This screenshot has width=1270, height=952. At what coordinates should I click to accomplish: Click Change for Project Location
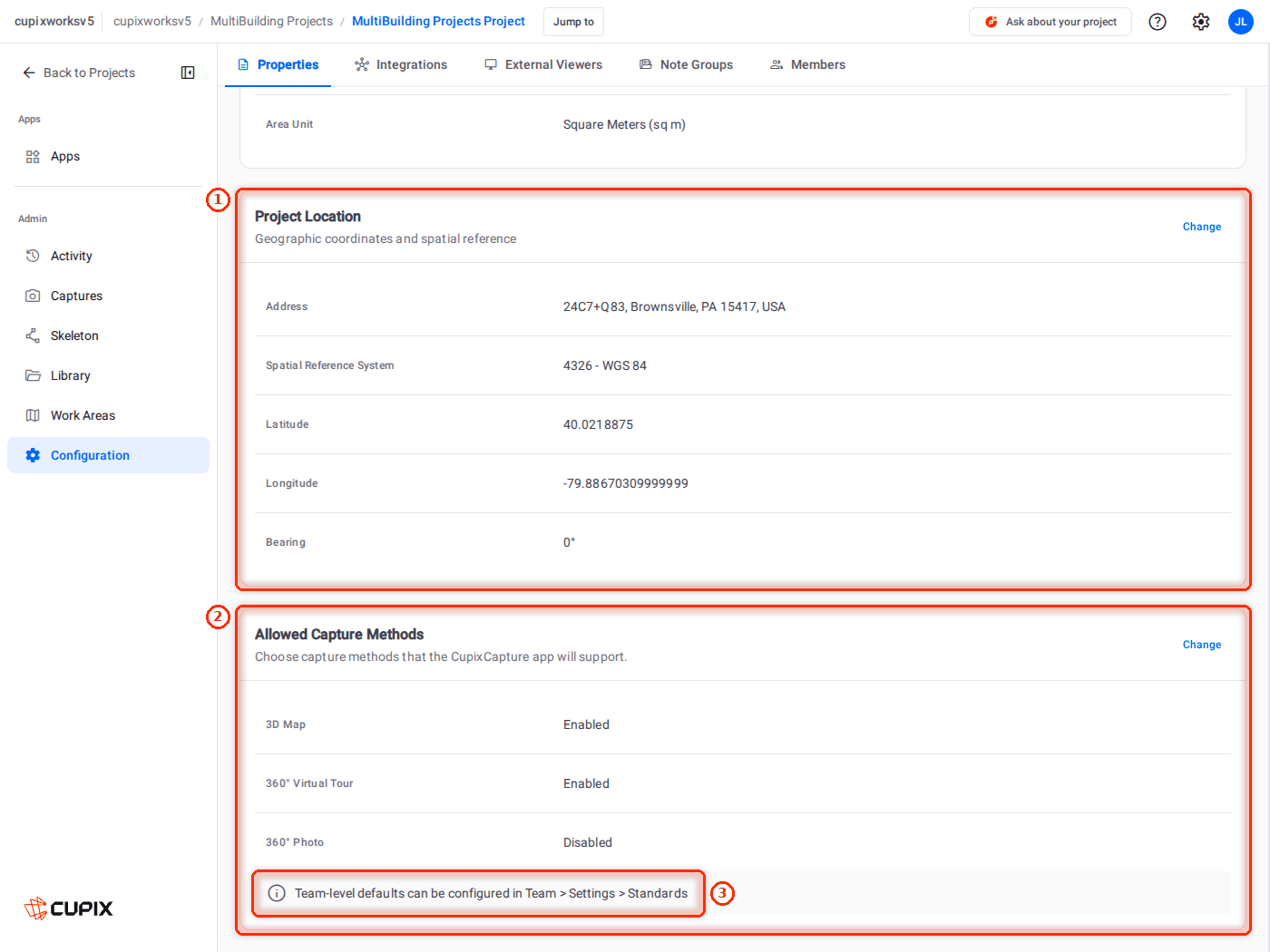click(x=1202, y=227)
